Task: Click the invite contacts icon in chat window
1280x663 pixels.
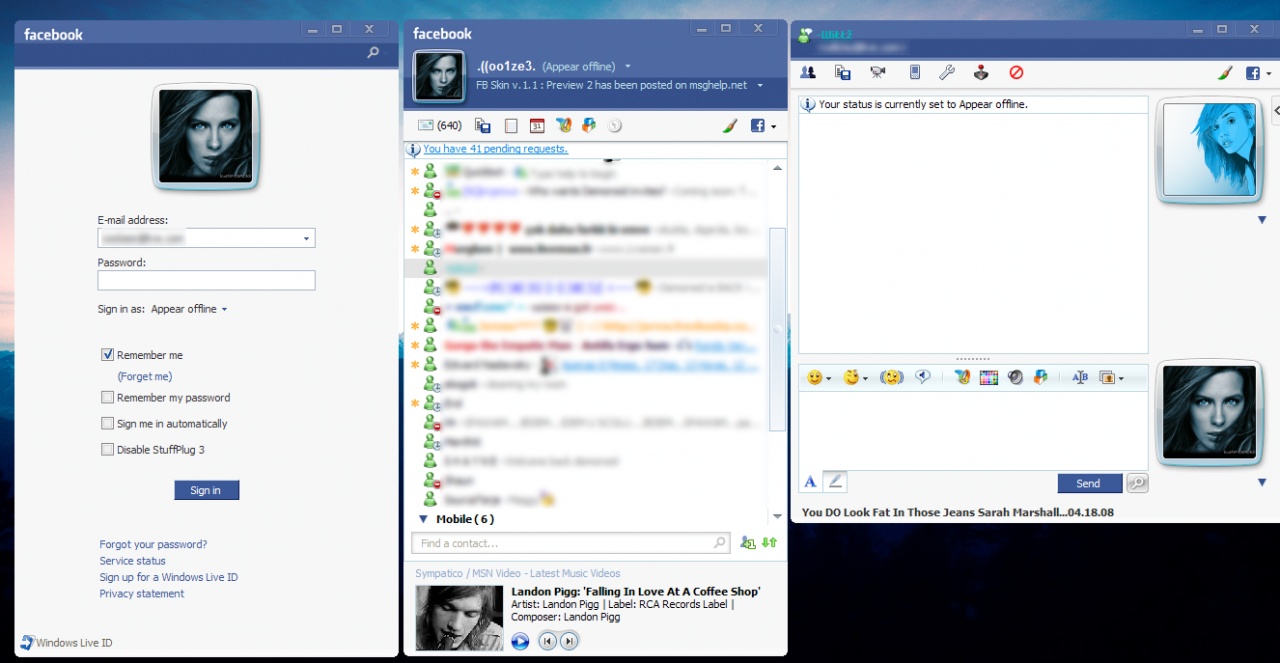Action: point(809,72)
